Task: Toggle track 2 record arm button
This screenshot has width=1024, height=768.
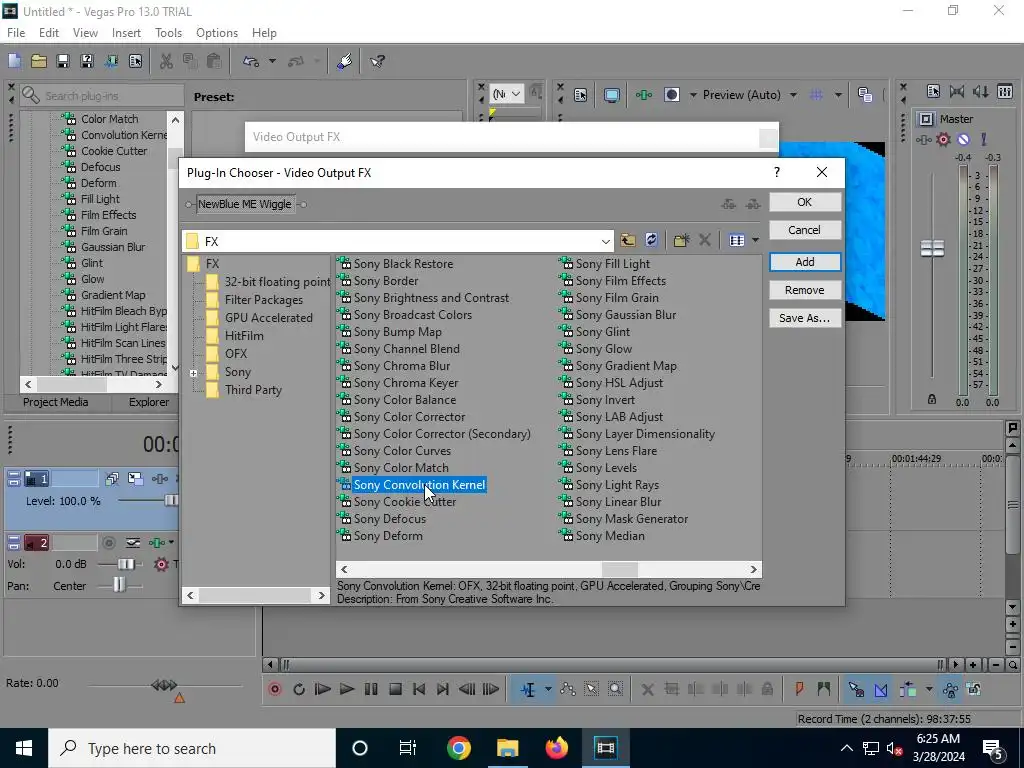Action: [x=109, y=543]
